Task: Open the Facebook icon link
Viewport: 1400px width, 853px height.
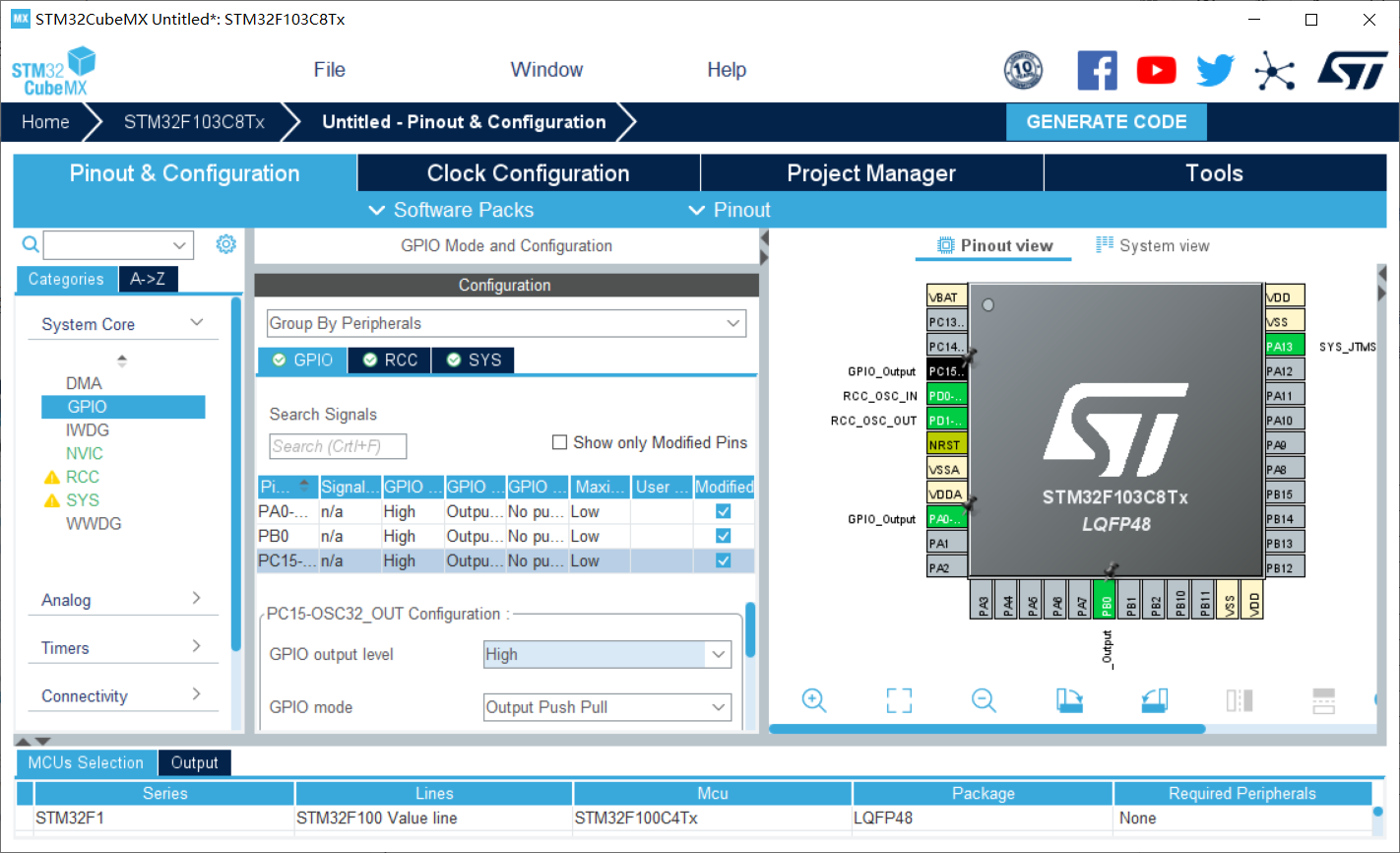Action: click(x=1097, y=70)
